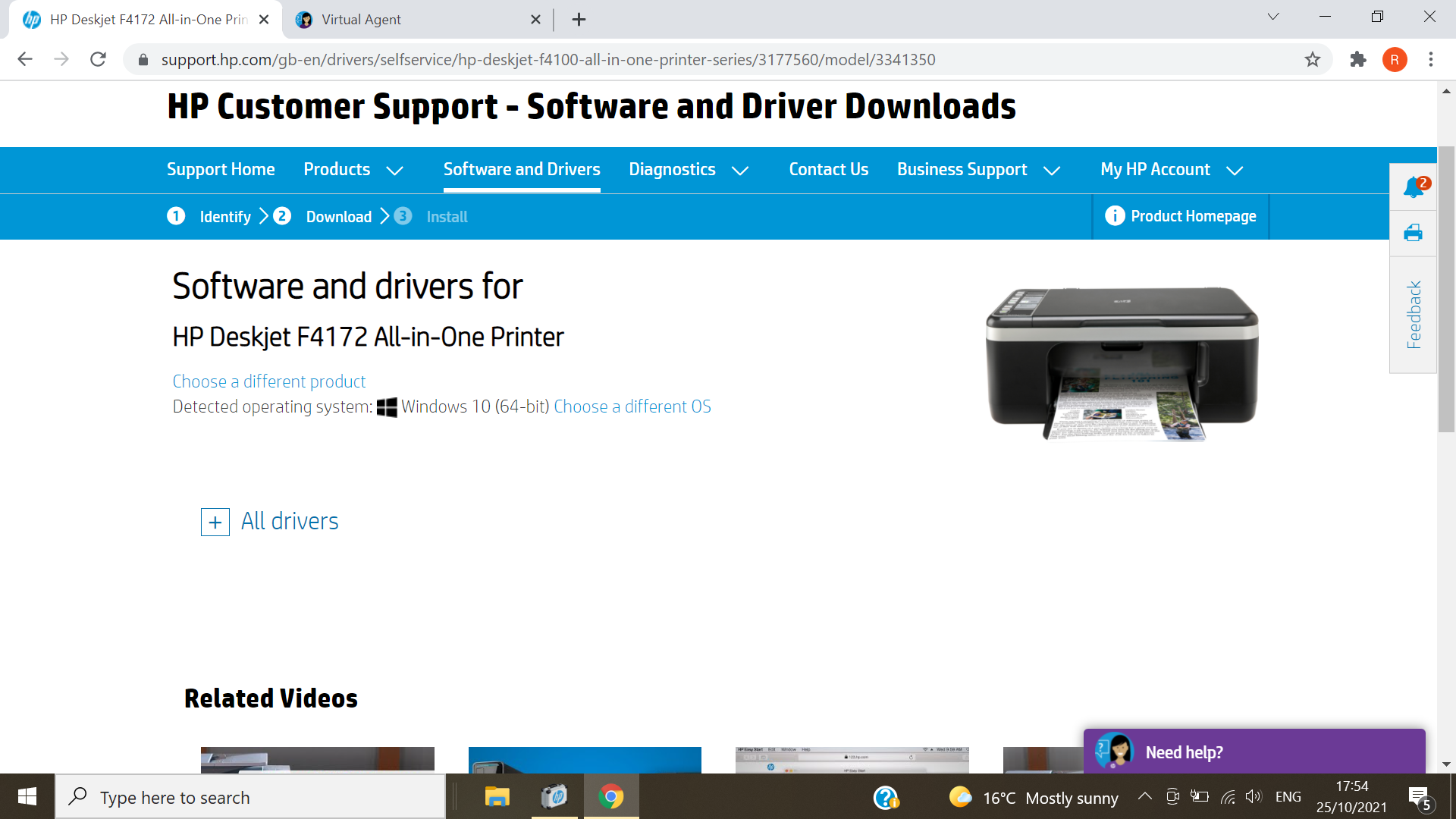Open the Products menu
Viewport: 1456px width, 819px height.
(x=337, y=169)
